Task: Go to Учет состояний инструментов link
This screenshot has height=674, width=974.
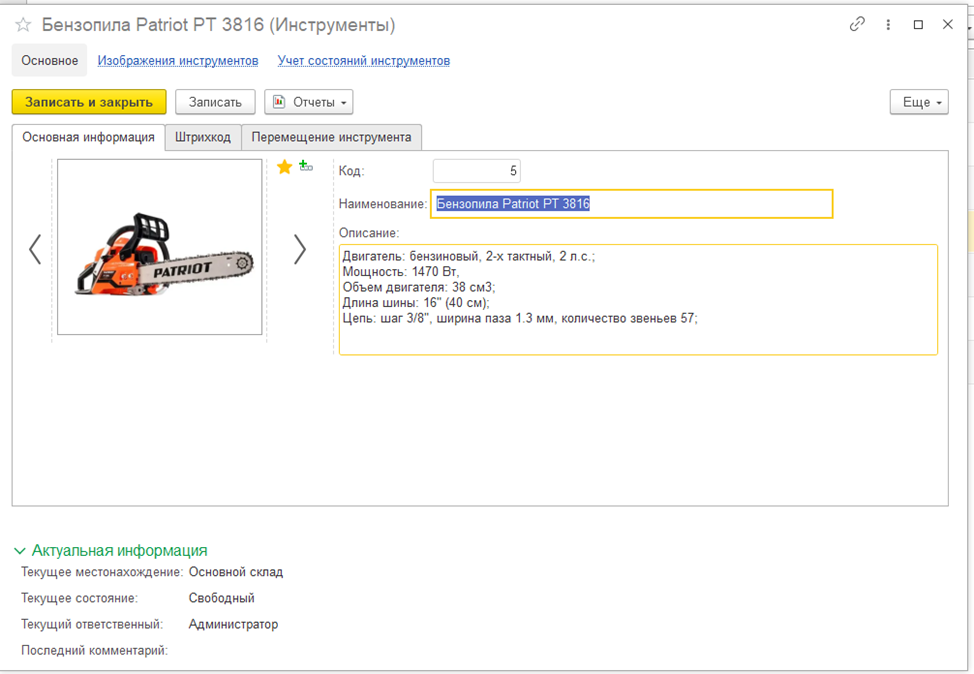Action: click(364, 61)
